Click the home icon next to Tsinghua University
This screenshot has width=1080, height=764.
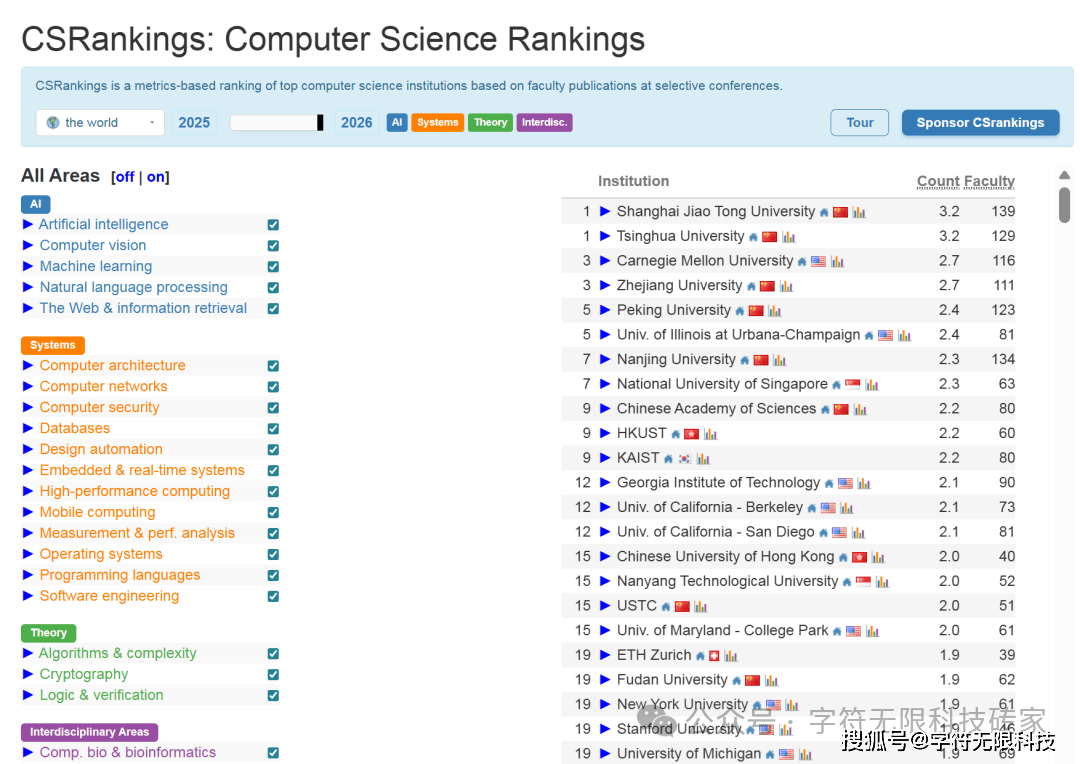point(753,237)
